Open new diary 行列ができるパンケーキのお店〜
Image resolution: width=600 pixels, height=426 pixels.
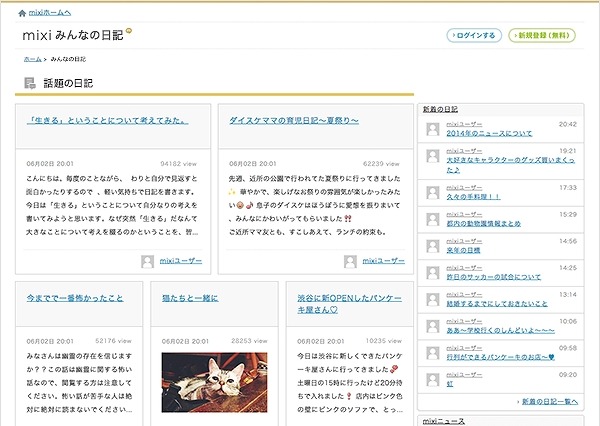tap(500, 357)
